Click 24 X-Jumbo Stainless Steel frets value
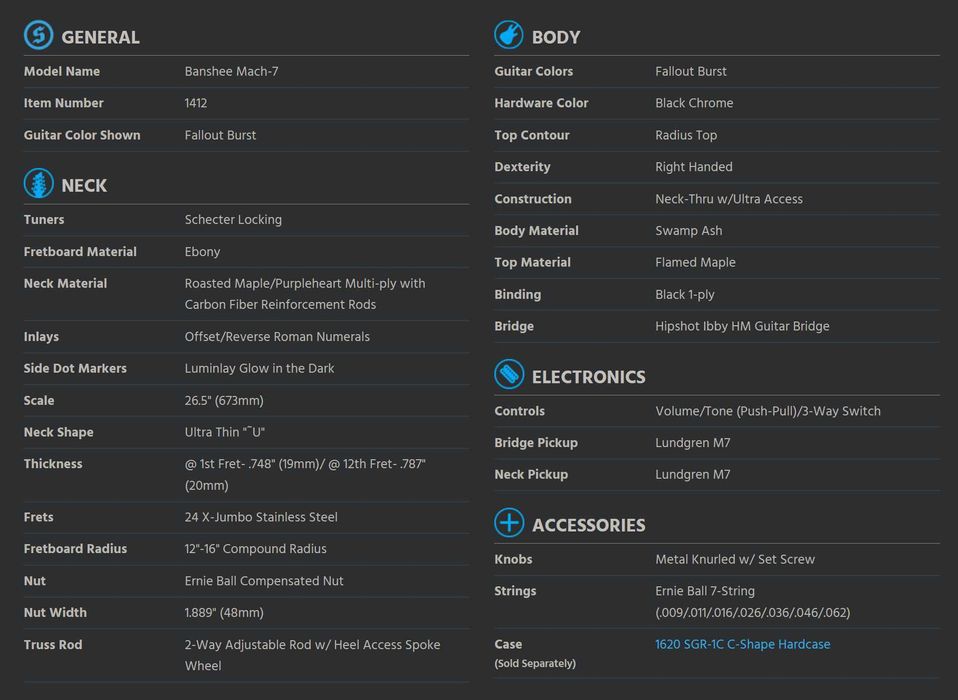This screenshot has width=958, height=700. (261, 517)
